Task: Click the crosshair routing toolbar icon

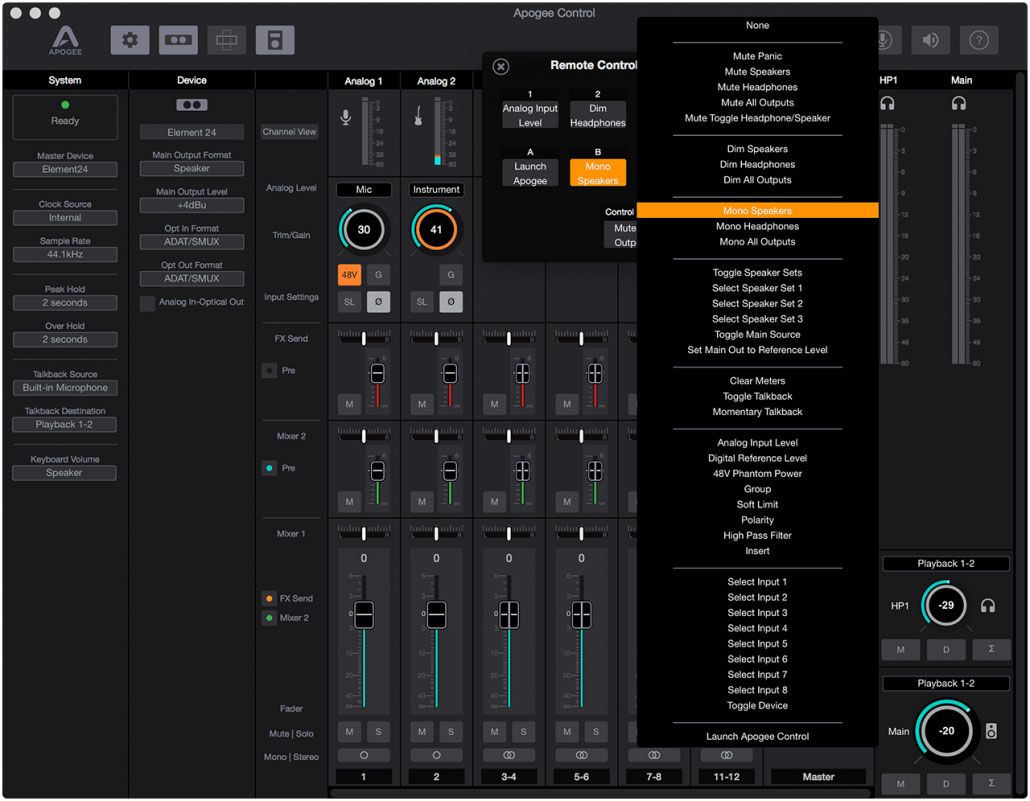Action: [227, 40]
